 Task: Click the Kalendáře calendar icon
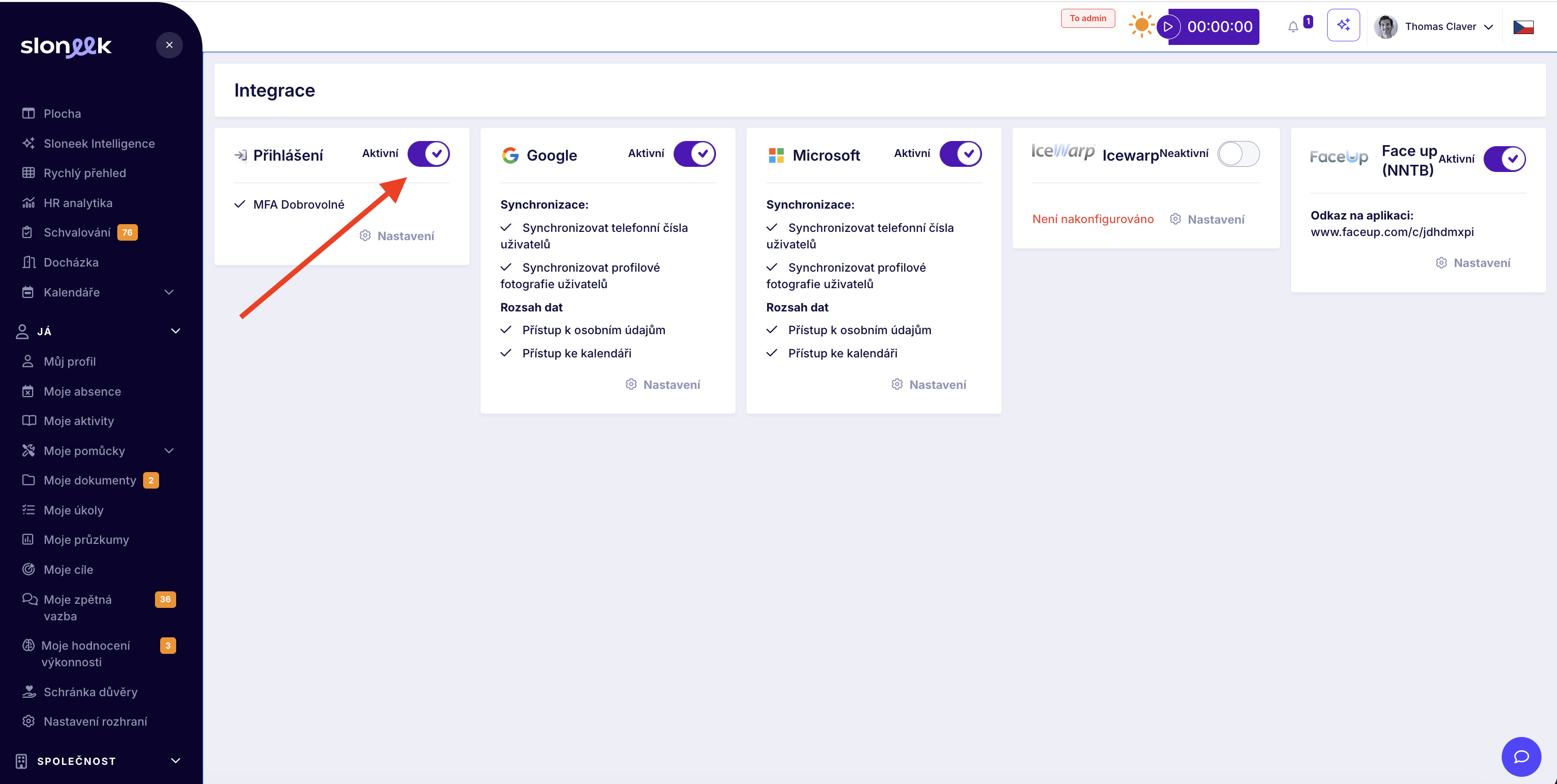(x=28, y=292)
